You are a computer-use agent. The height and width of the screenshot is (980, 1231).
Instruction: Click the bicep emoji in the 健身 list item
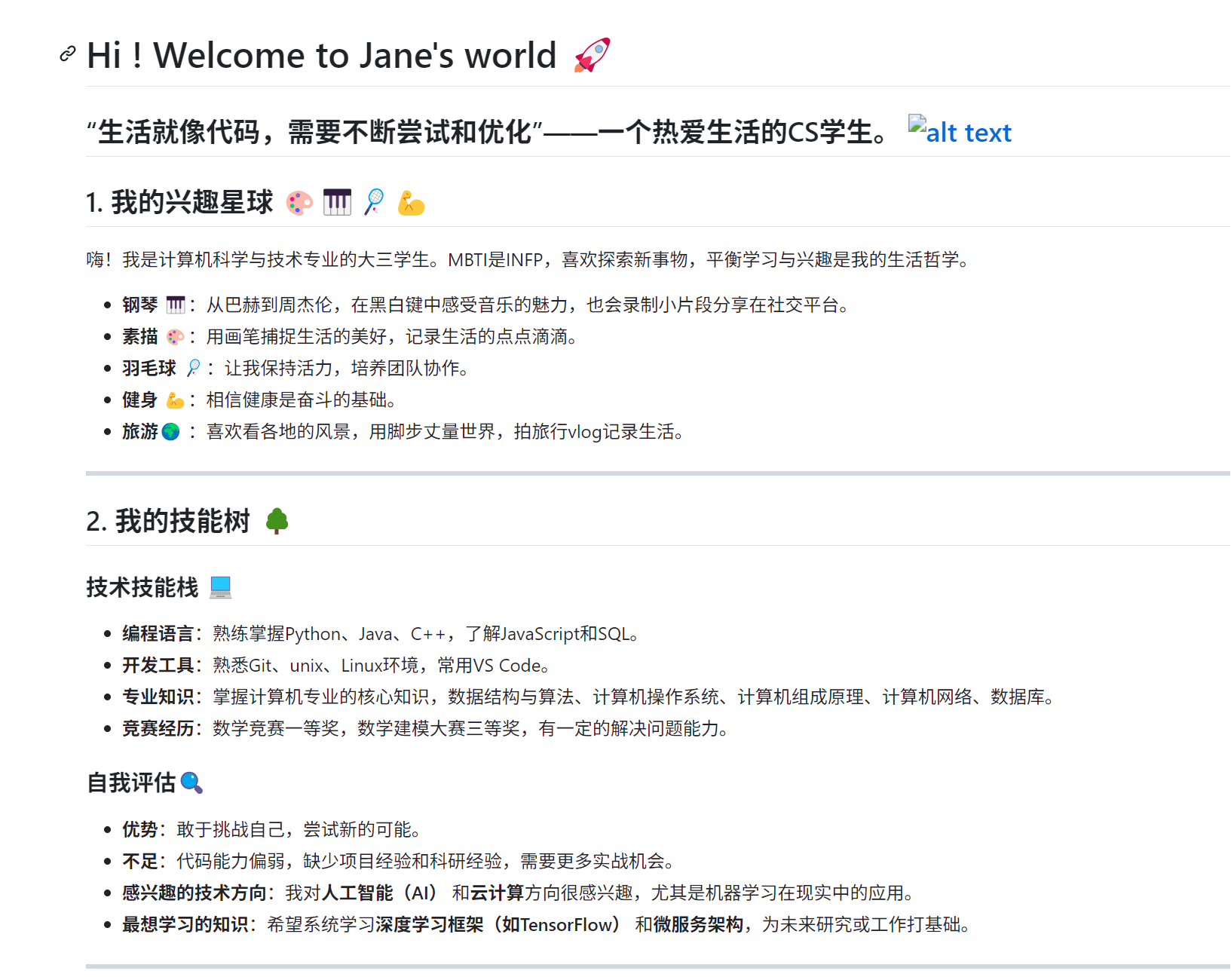(176, 400)
